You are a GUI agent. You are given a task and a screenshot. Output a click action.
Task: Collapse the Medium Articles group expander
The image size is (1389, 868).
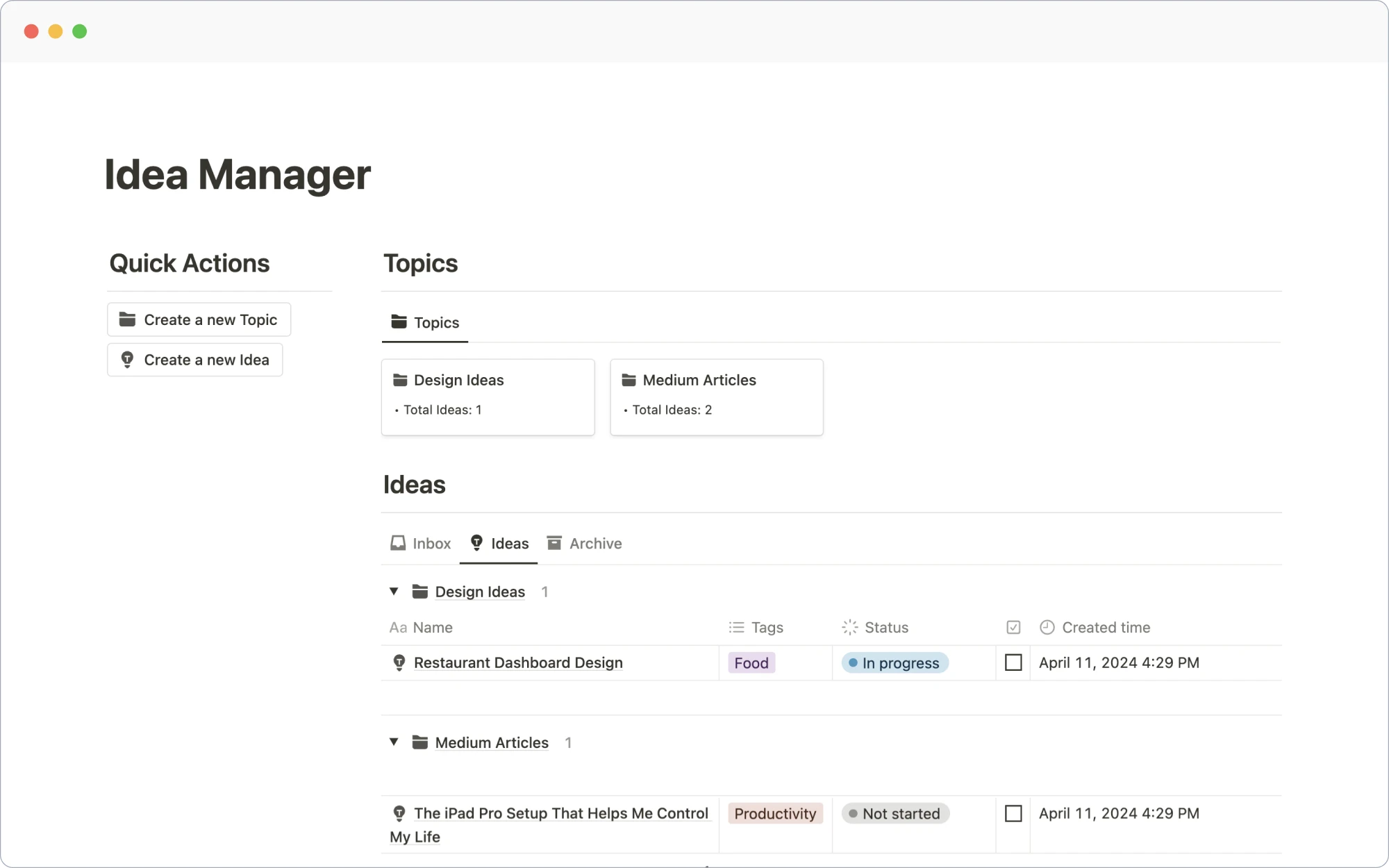393,742
